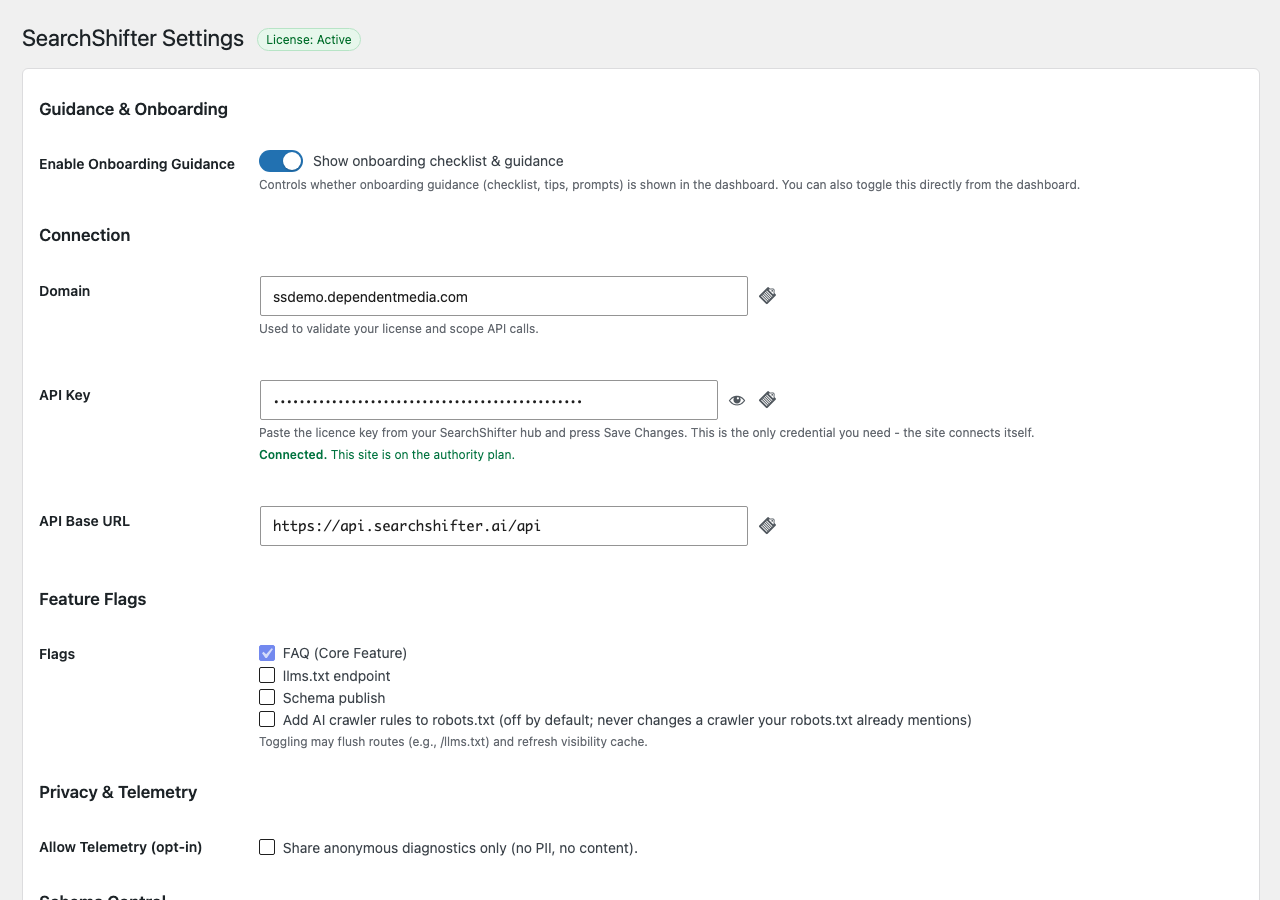Click the clipboard icon beside the Domain field

pos(767,296)
